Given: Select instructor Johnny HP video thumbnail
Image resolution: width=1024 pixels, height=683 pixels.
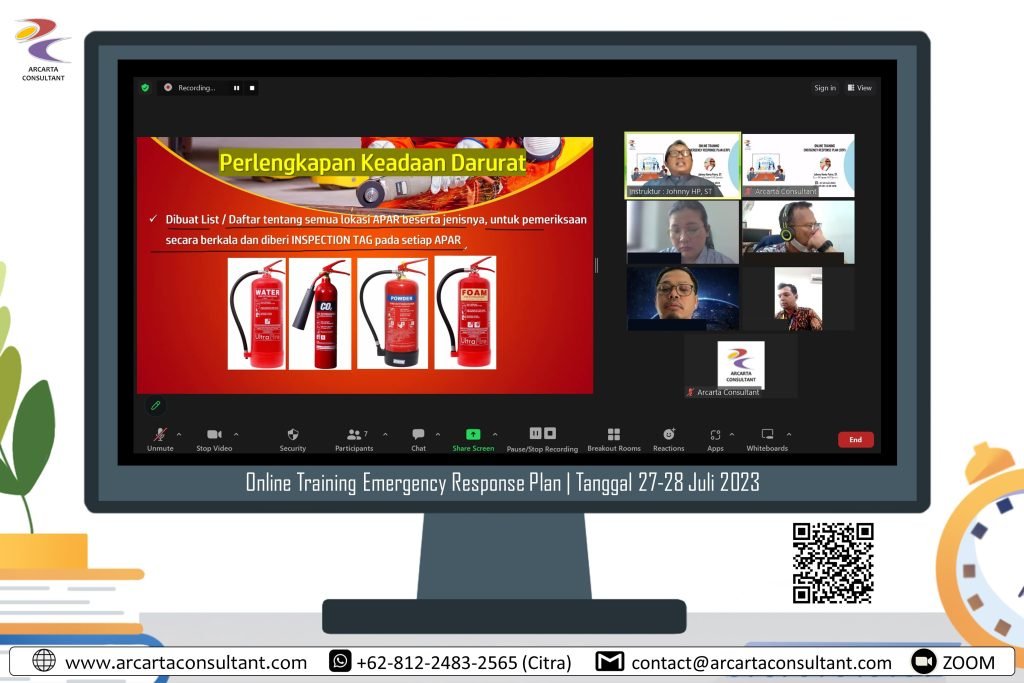Looking at the screenshot, I should [x=683, y=165].
